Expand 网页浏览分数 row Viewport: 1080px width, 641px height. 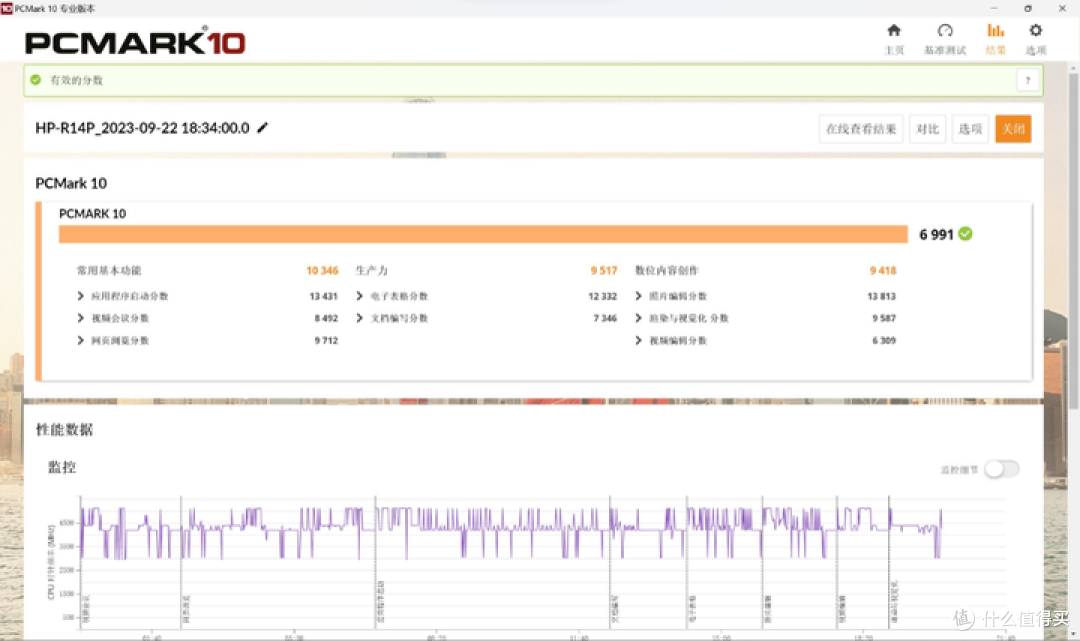[81, 340]
